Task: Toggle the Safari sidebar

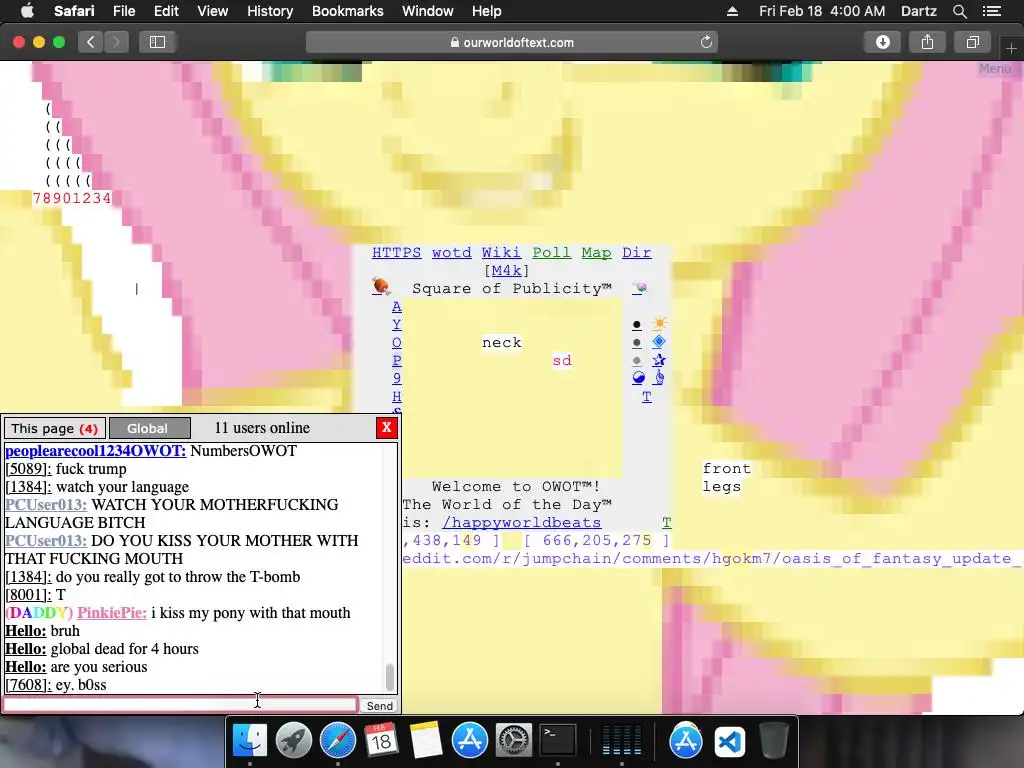Action: coord(157,42)
